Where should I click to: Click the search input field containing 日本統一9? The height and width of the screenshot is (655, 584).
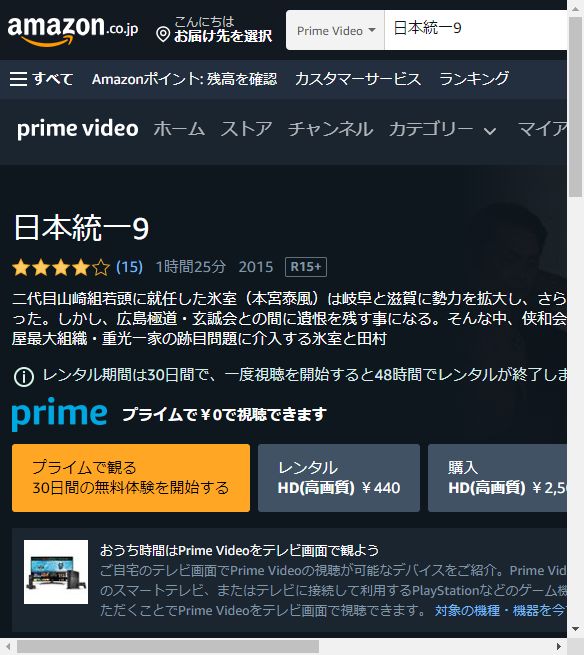tap(475, 30)
